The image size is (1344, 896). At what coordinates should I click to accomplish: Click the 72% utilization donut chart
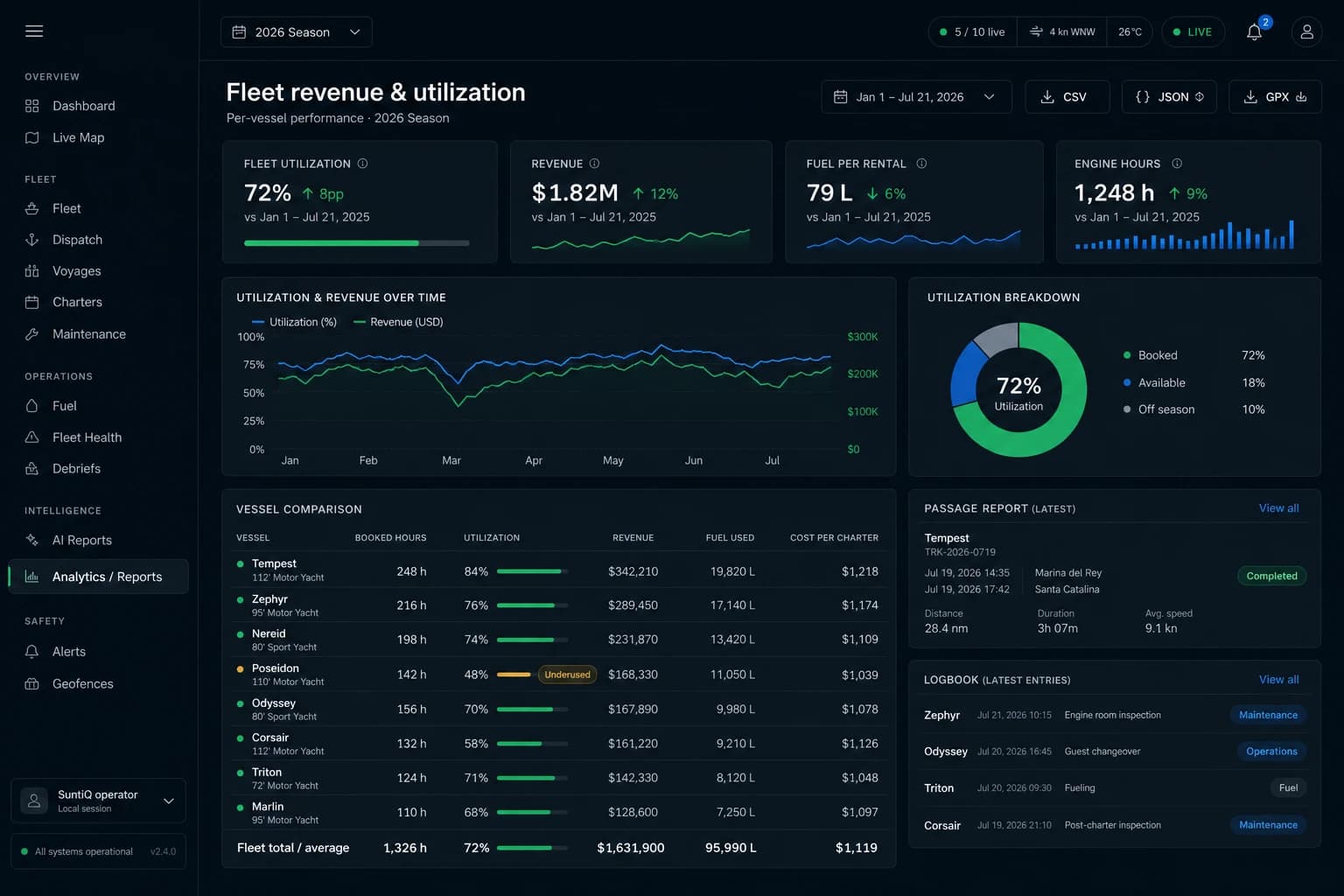1018,389
